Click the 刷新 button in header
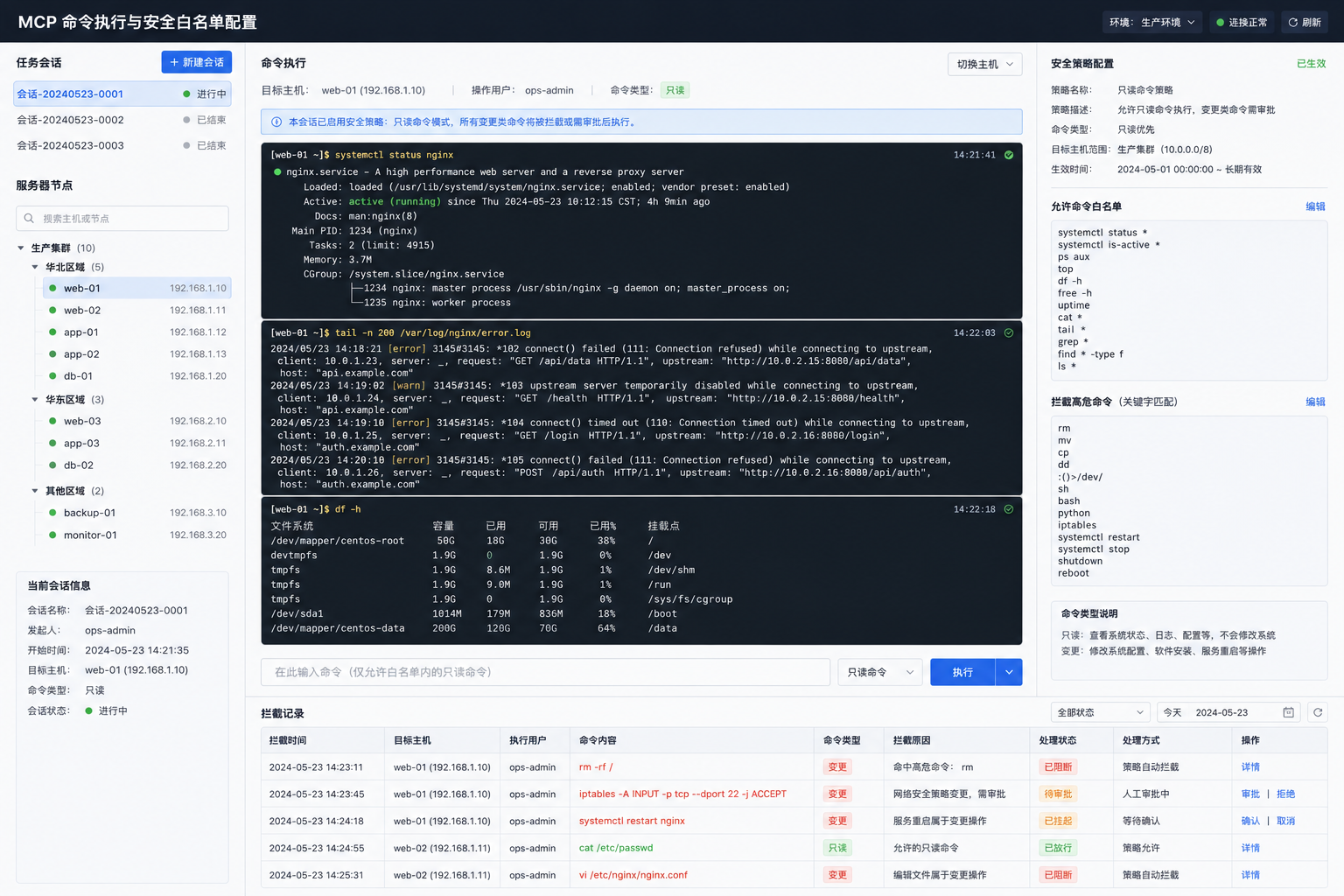 (x=1305, y=23)
